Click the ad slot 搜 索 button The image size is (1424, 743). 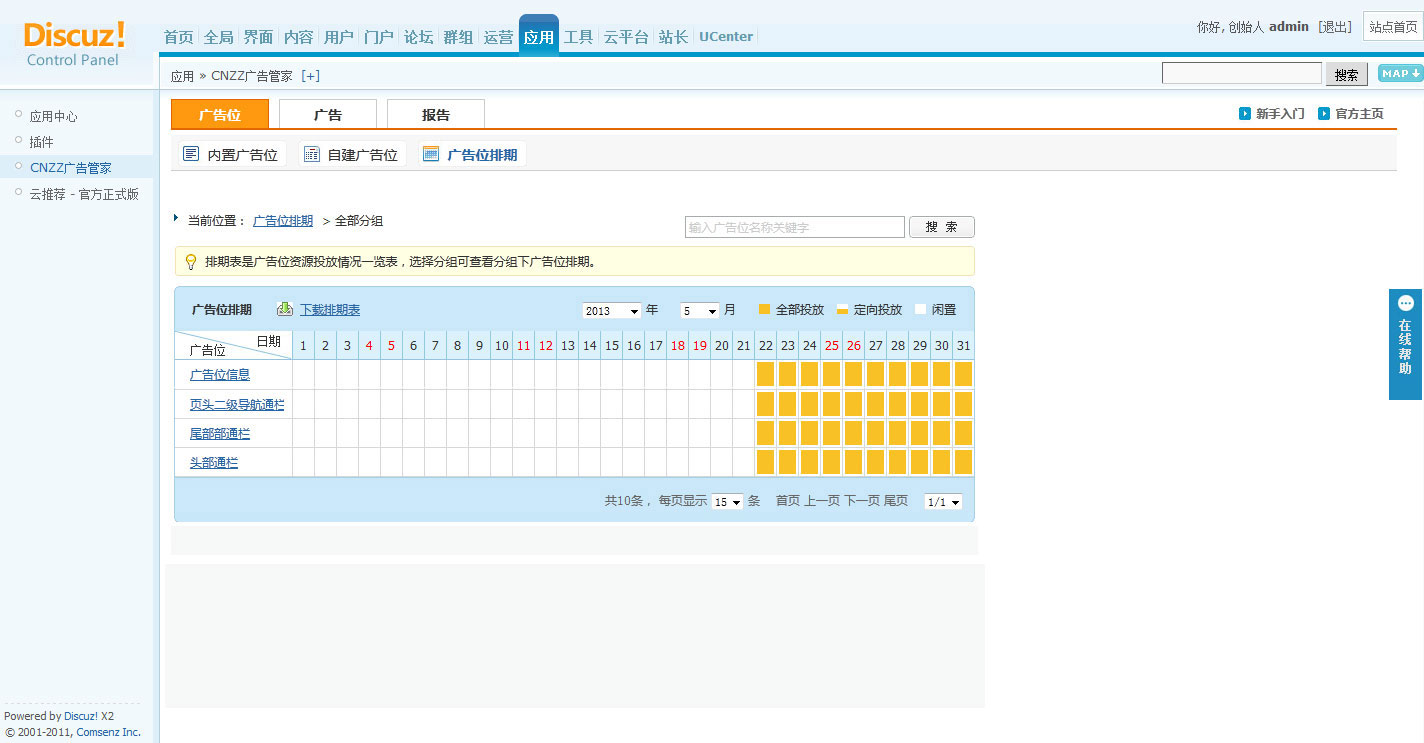pyautogui.click(x=942, y=227)
